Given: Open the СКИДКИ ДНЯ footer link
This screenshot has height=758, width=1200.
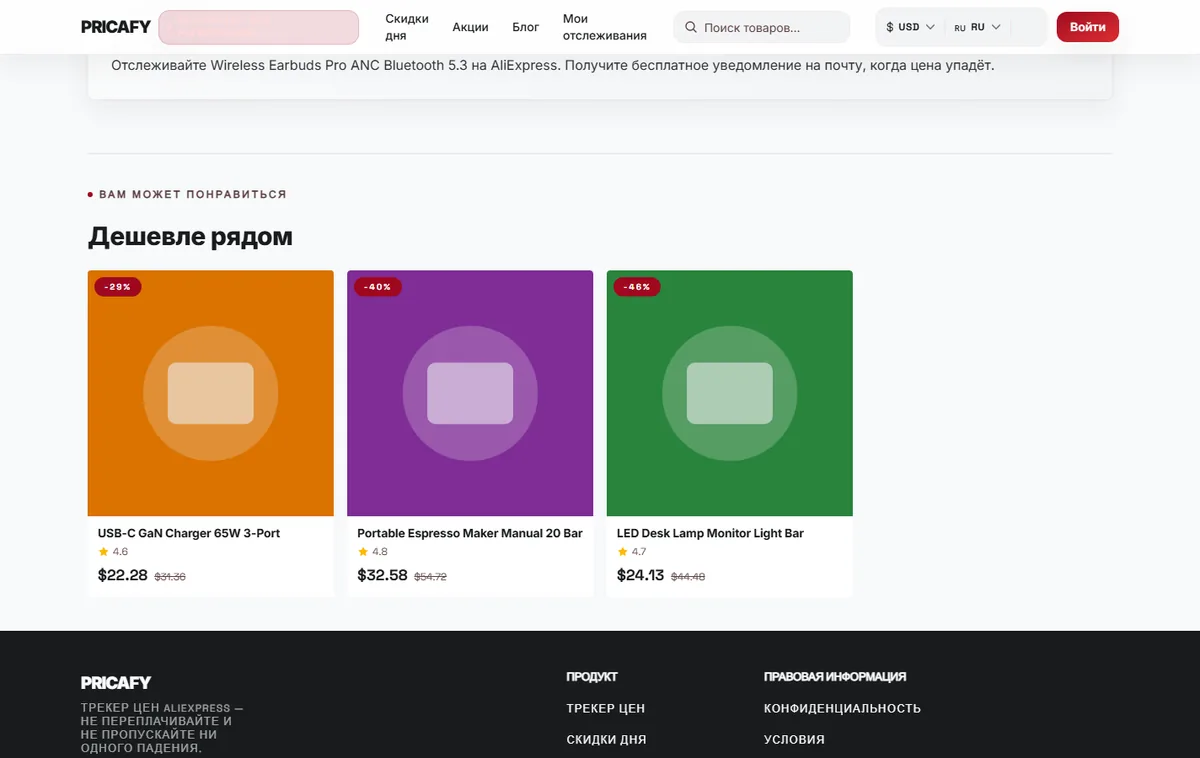Looking at the screenshot, I should pyautogui.click(x=606, y=740).
